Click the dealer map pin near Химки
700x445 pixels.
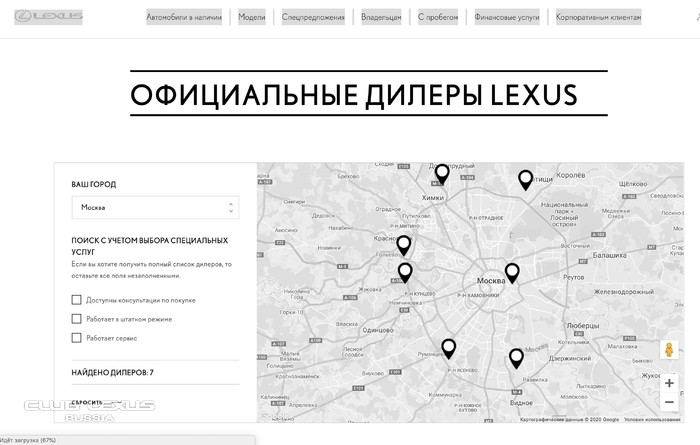click(442, 175)
